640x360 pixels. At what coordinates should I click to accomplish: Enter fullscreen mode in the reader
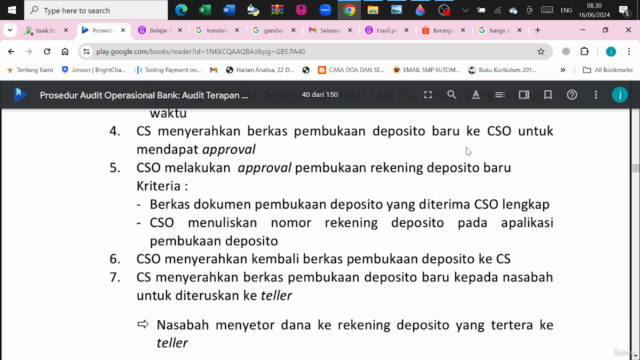[428, 95]
